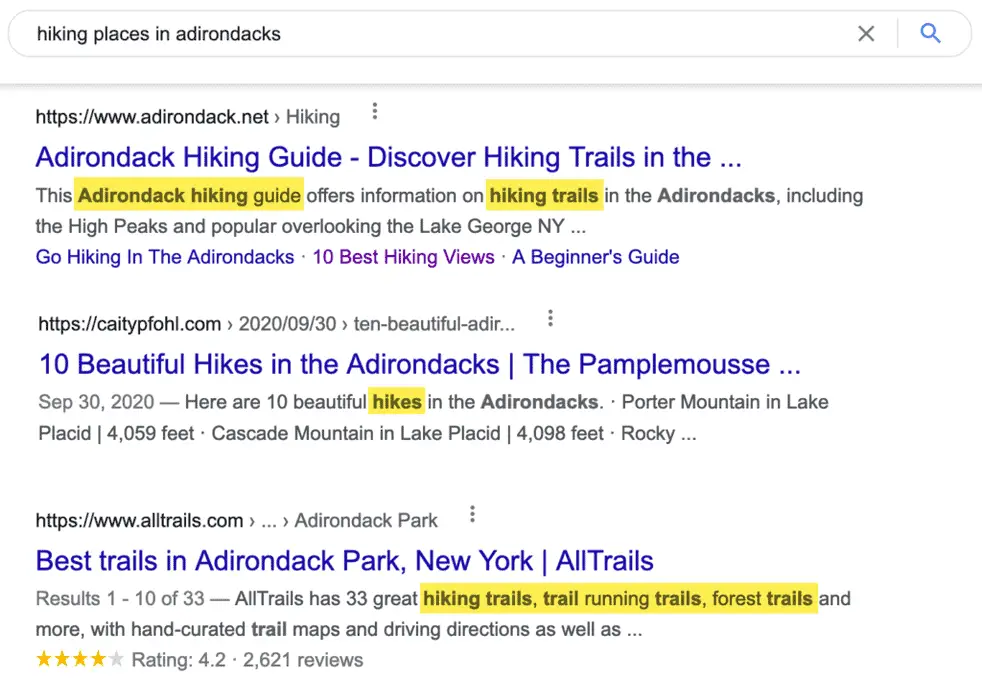The height and width of the screenshot is (700, 982).
Task: Click 'Results 1 - 10 of 33' text
Action: (x=120, y=598)
